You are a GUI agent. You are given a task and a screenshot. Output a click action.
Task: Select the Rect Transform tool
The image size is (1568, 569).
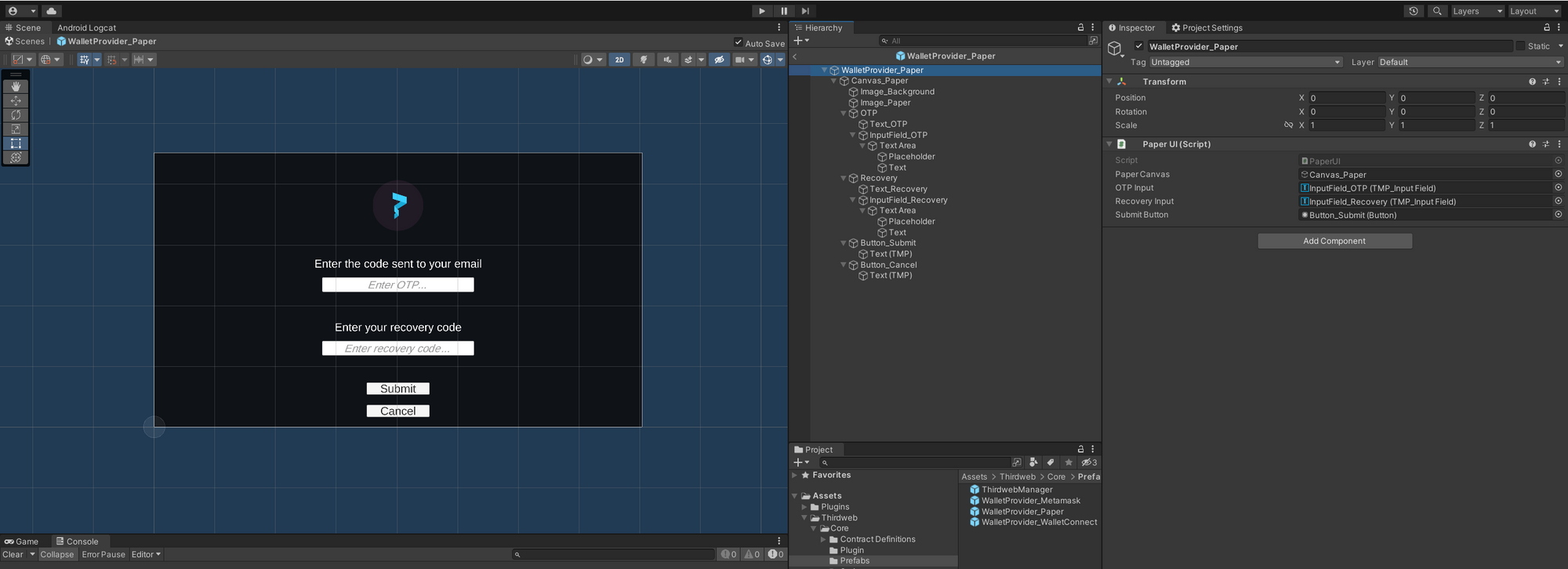pyautogui.click(x=16, y=143)
